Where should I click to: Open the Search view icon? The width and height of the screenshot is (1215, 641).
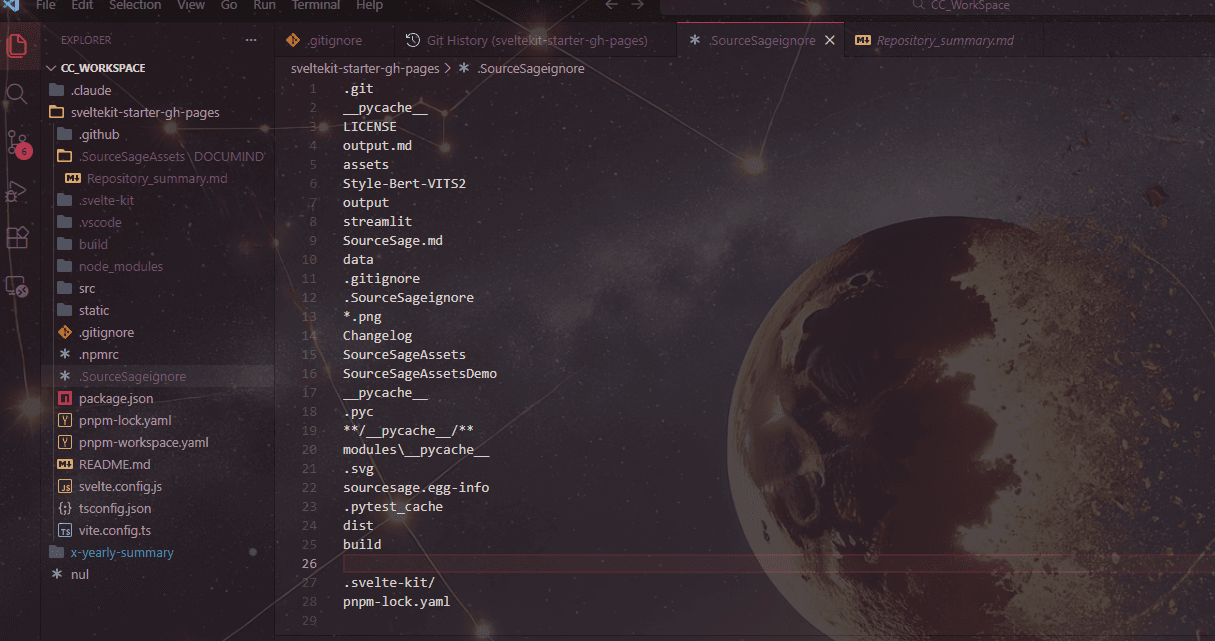pos(17,94)
